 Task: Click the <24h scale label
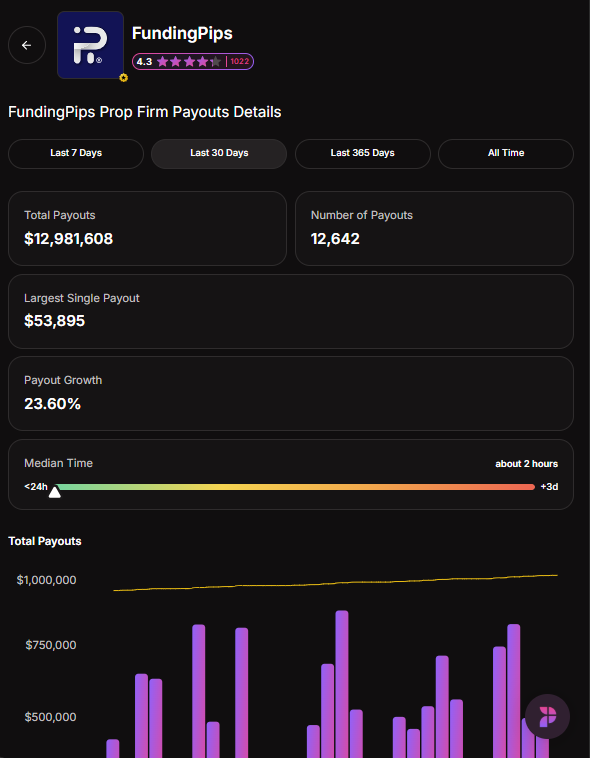(36, 487)
